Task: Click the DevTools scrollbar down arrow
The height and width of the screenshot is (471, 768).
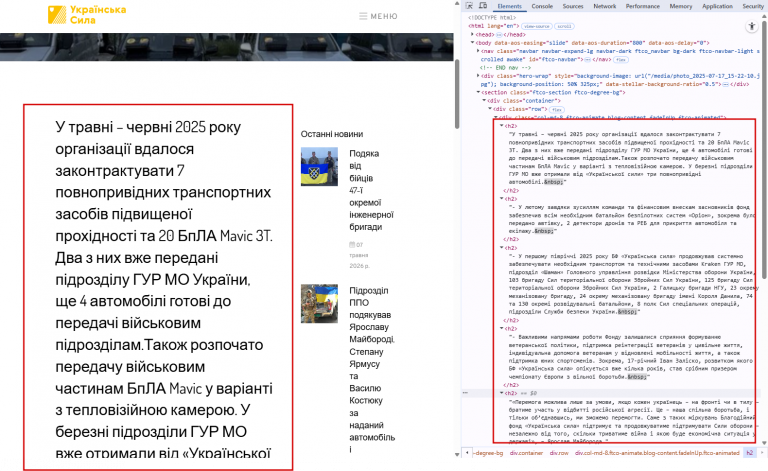Action: coord(764,443)
